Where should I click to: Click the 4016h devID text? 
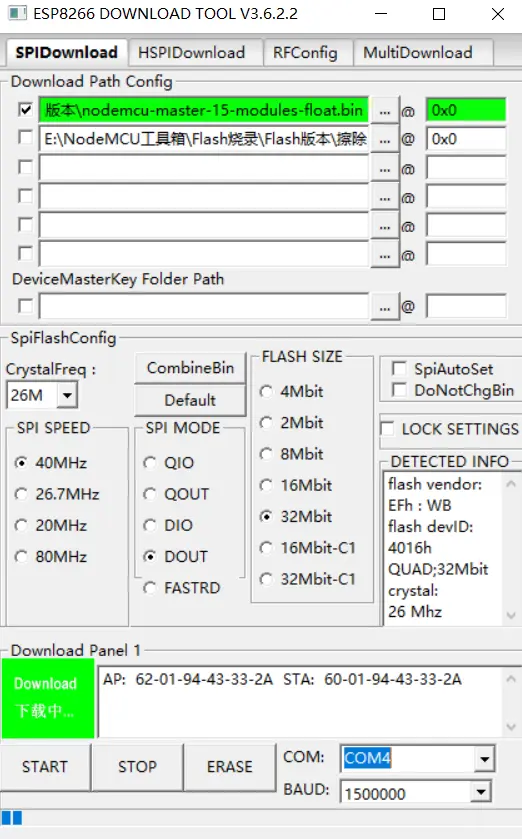[x=410, y=548]
